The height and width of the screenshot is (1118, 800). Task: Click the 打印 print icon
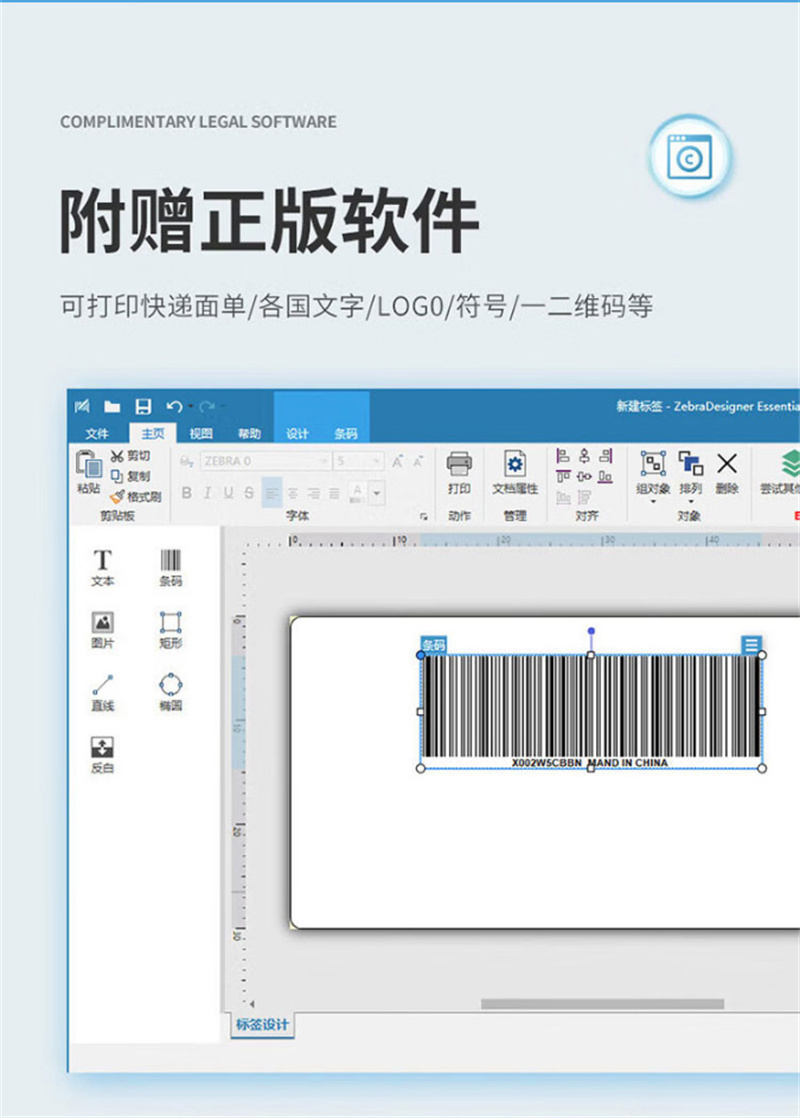[458, 472]
